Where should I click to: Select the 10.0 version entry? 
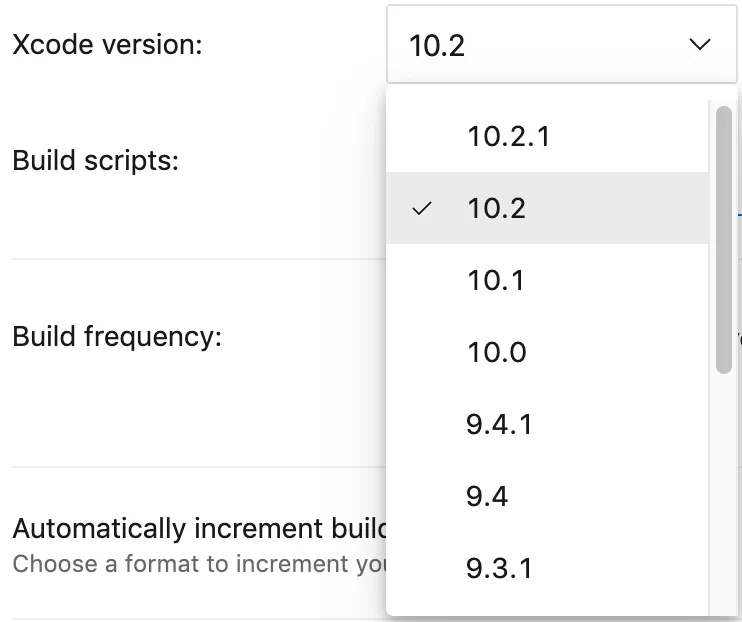(x=496, y=352)
